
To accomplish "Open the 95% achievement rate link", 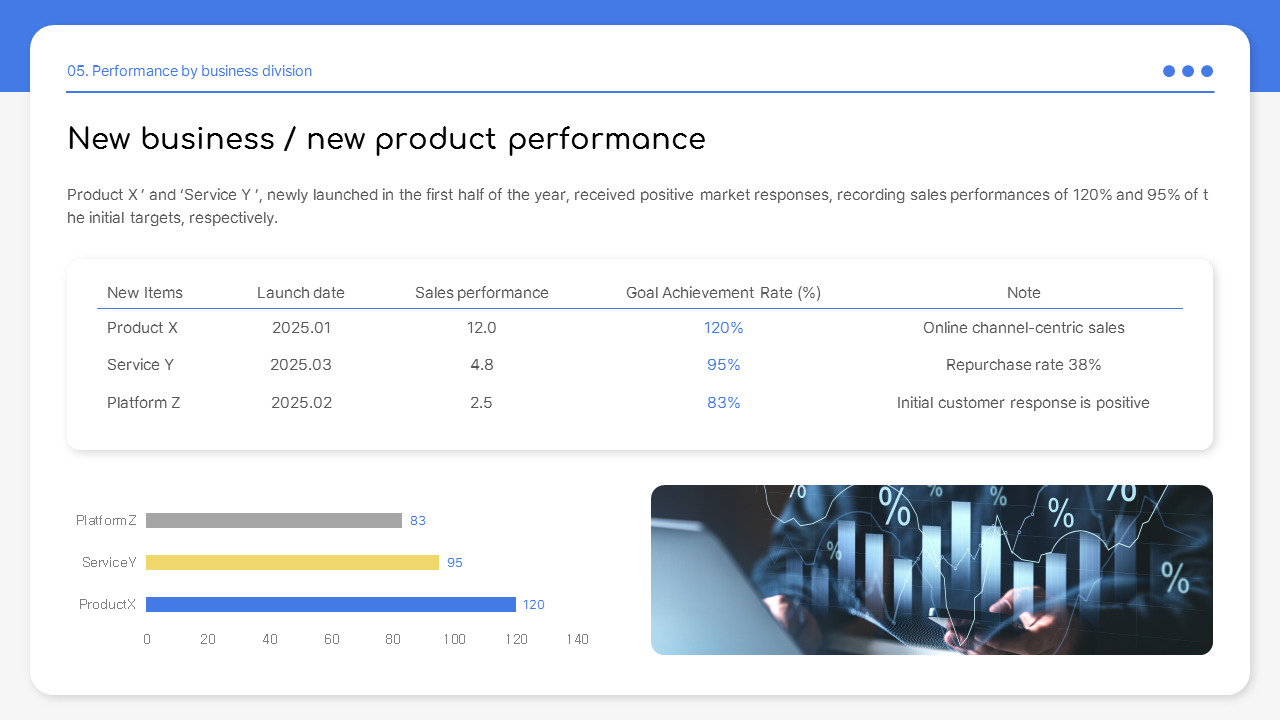I will point(723,364).
